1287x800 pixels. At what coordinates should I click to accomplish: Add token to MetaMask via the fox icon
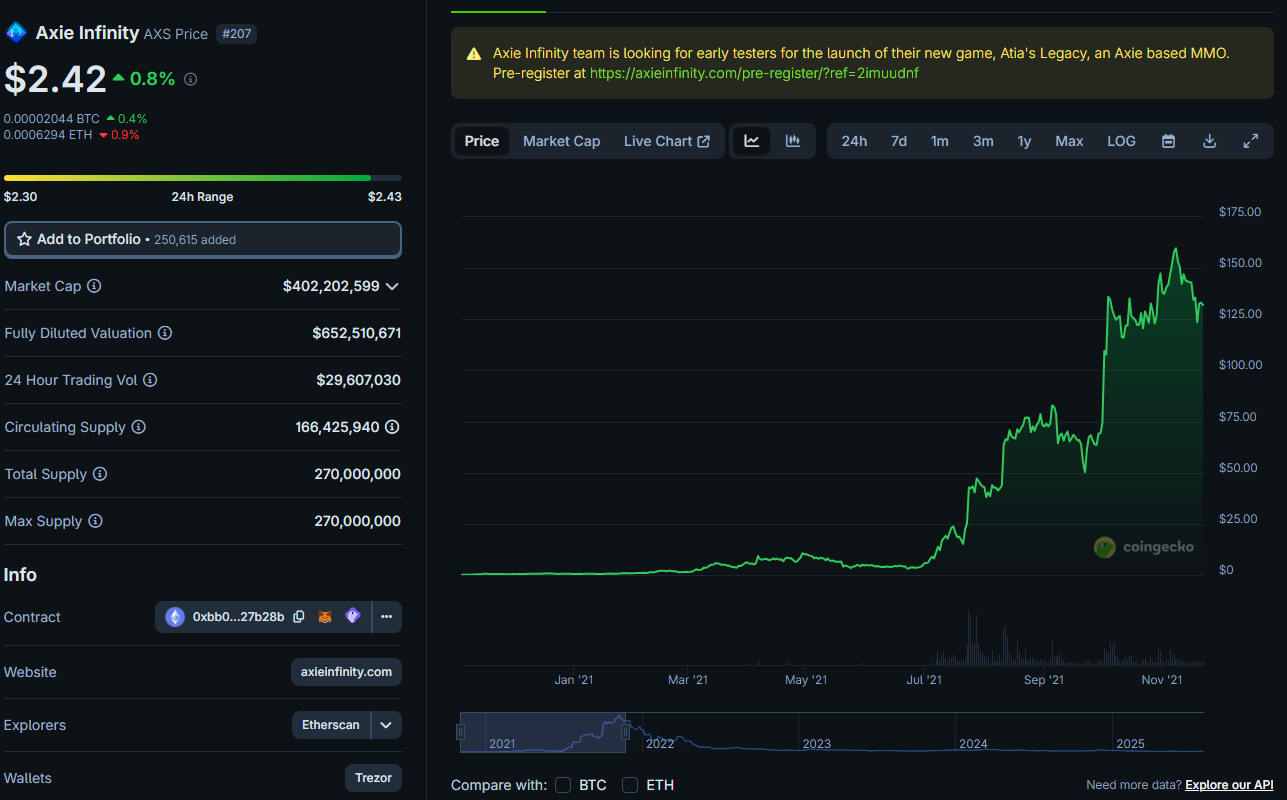coord(325,617)
